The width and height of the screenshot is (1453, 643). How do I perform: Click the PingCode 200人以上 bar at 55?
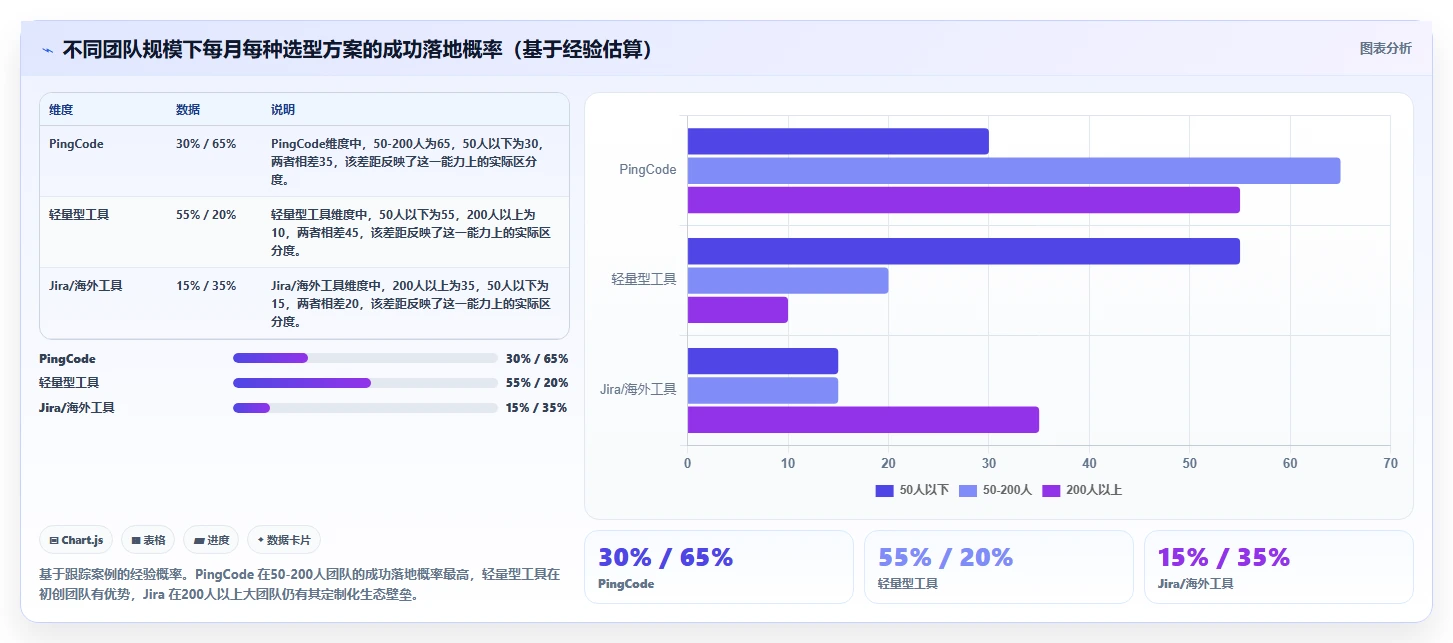click(963, 200)
